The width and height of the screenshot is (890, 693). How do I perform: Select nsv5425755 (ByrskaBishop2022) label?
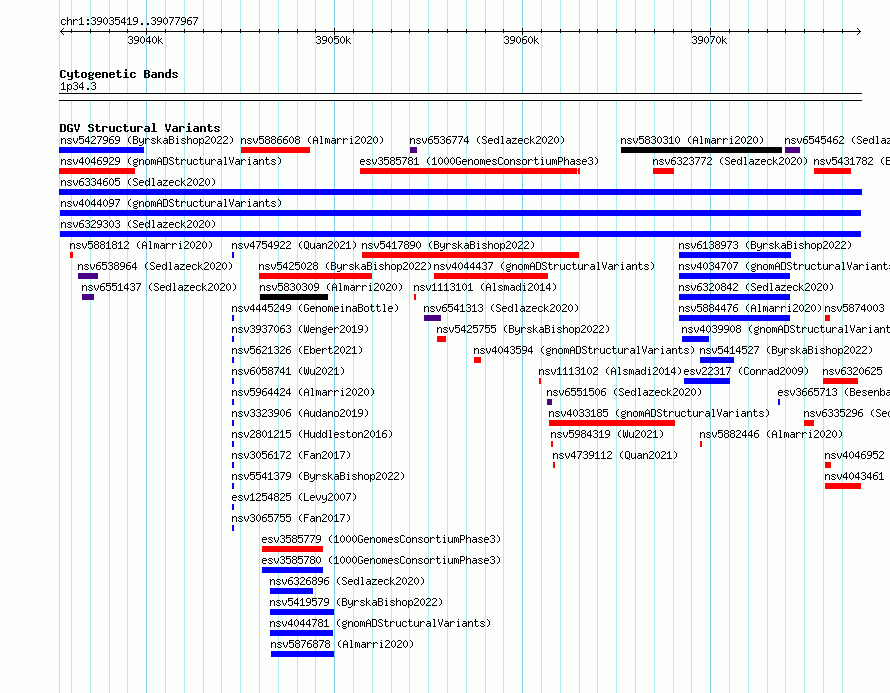coord(523,329)
